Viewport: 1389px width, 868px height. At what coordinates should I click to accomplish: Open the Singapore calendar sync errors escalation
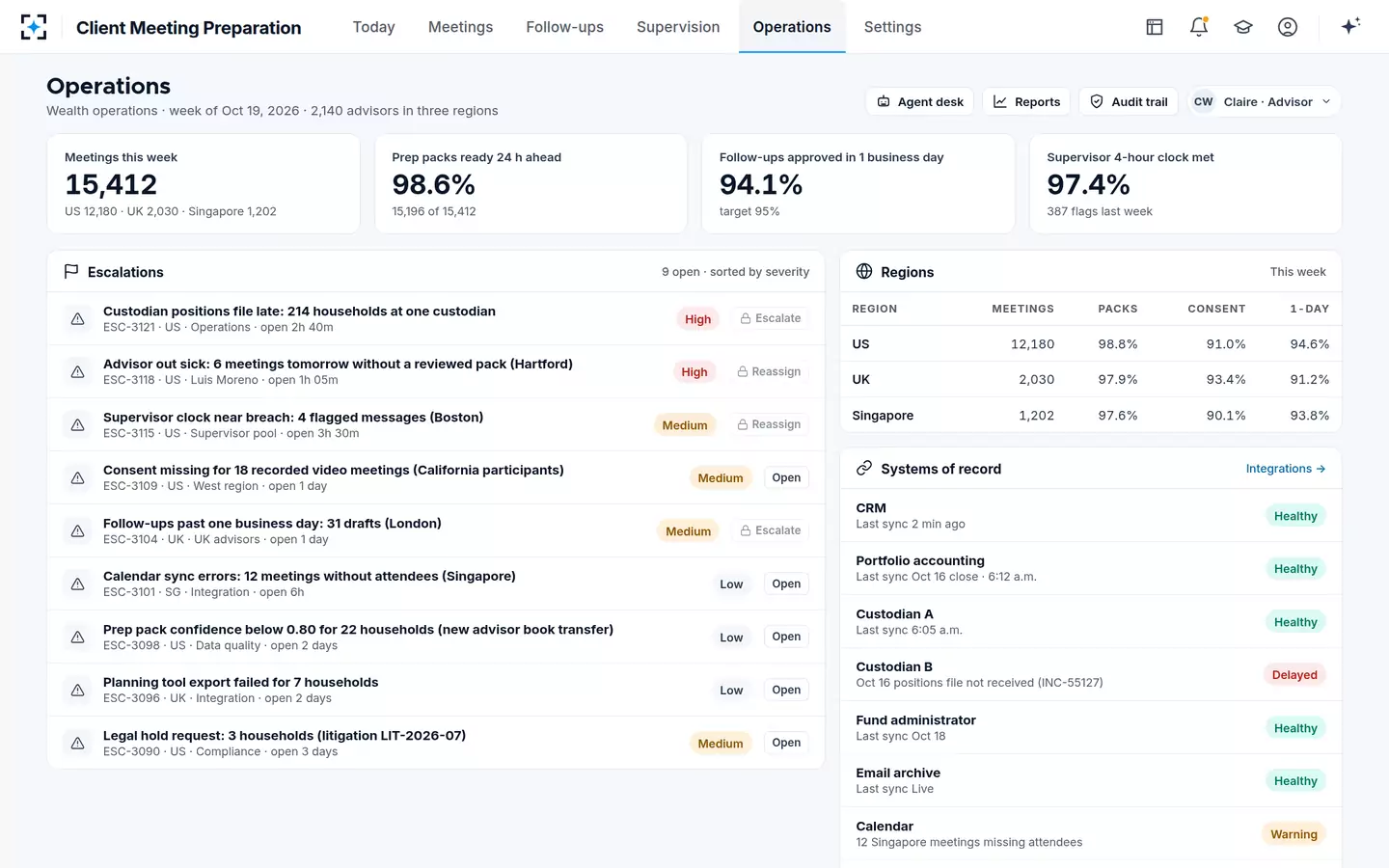pos(786,583)
